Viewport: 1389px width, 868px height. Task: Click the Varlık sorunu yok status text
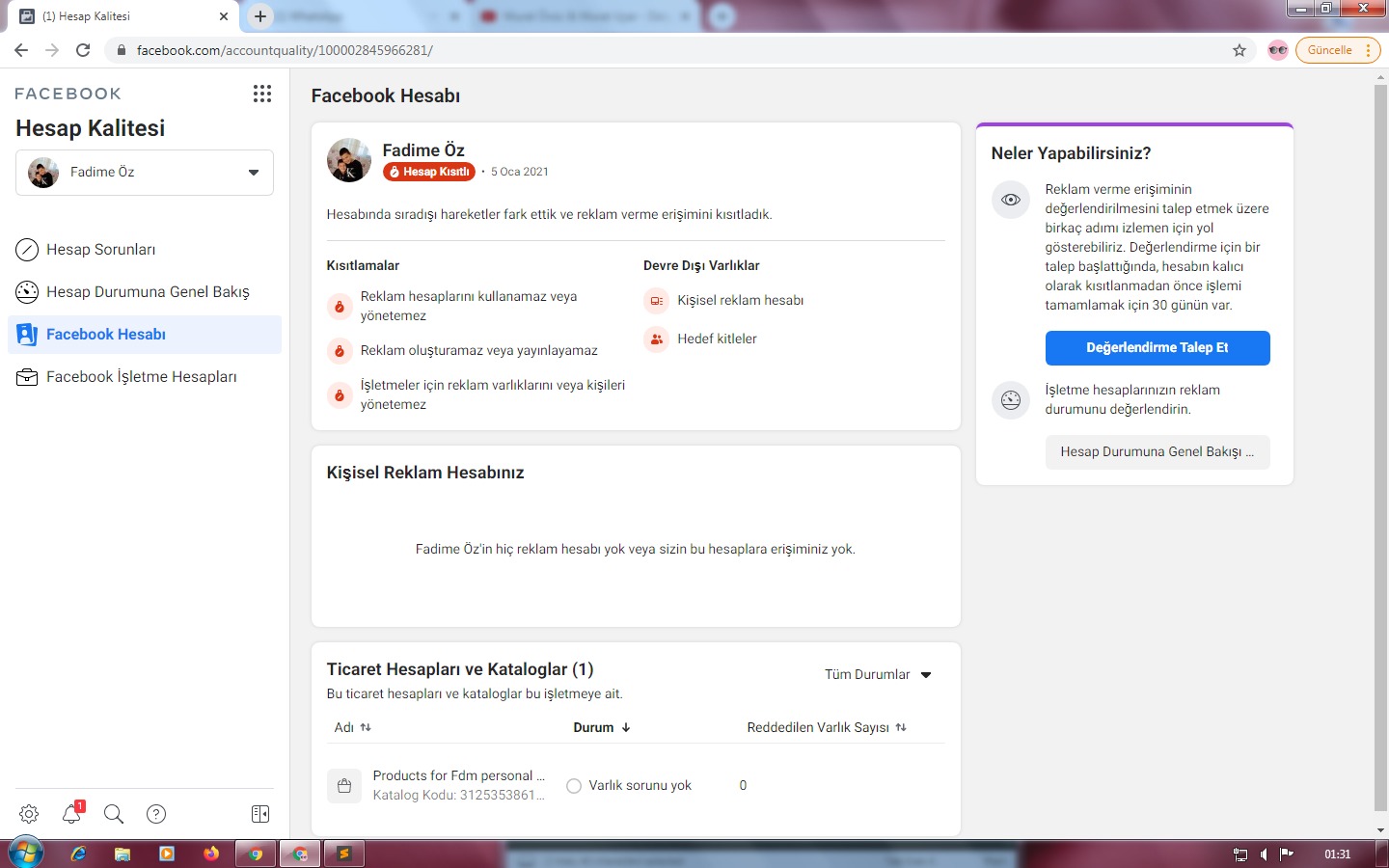(x=640, y=786)
